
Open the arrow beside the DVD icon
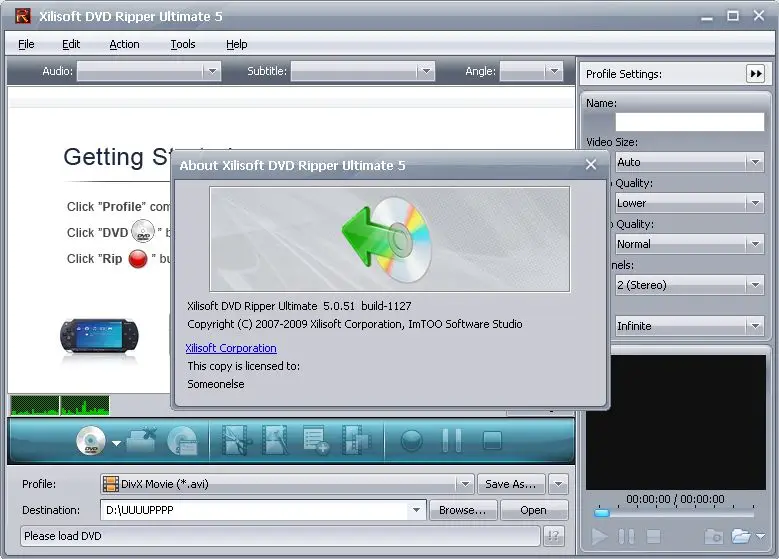[x=116, y=443]
